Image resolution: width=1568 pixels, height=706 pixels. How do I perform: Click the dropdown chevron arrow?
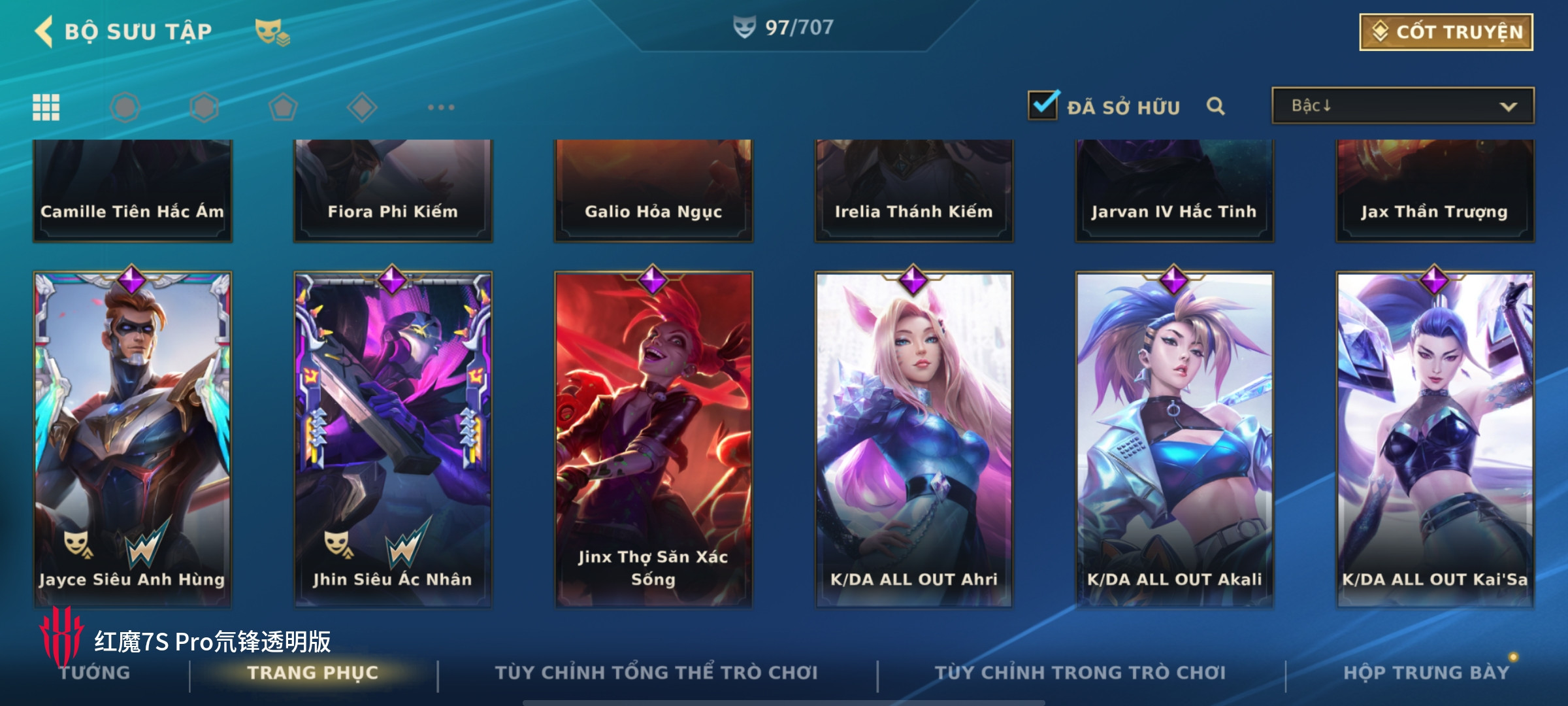[1508, 107]
